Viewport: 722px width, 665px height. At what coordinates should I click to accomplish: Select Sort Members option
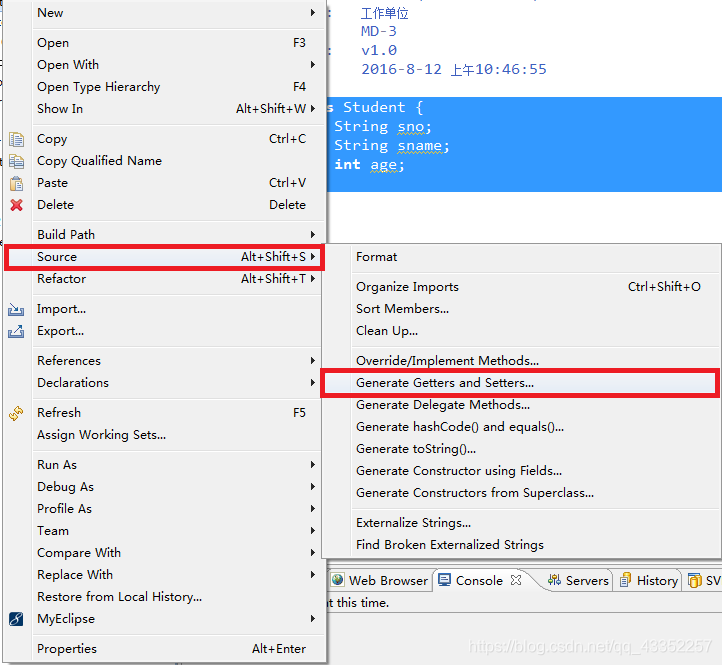click(x=521, y=309)
